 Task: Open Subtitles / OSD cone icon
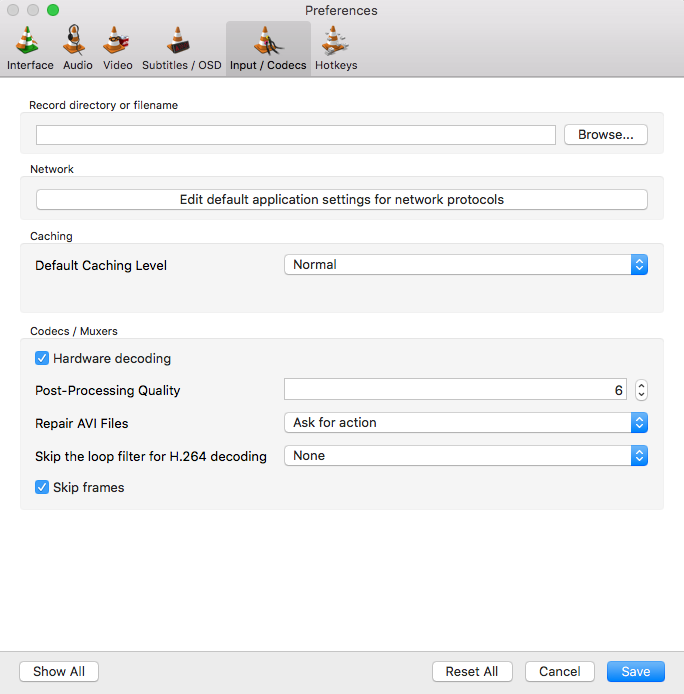[x=178, y=41]
